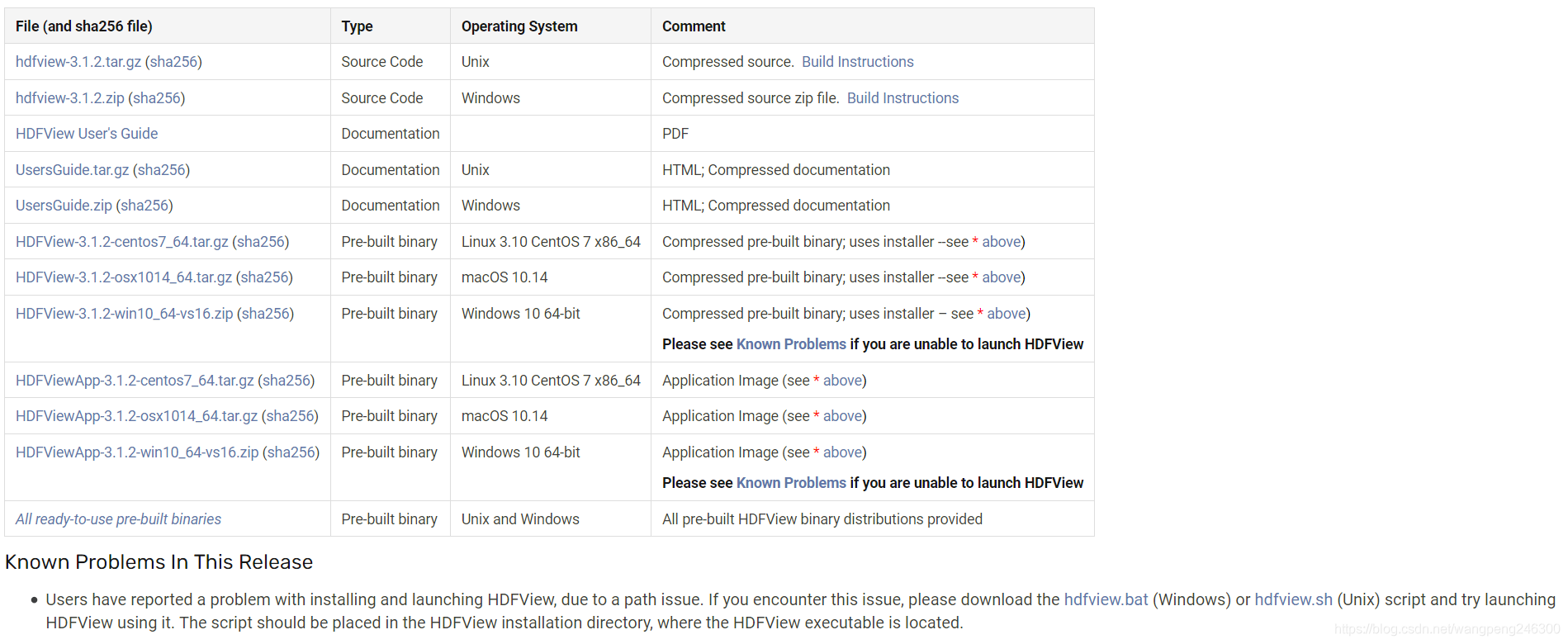Open All ready-to-use pre-built binaries link
The width and height of the screenshot is (1568, 644).
tap(118, 519)
